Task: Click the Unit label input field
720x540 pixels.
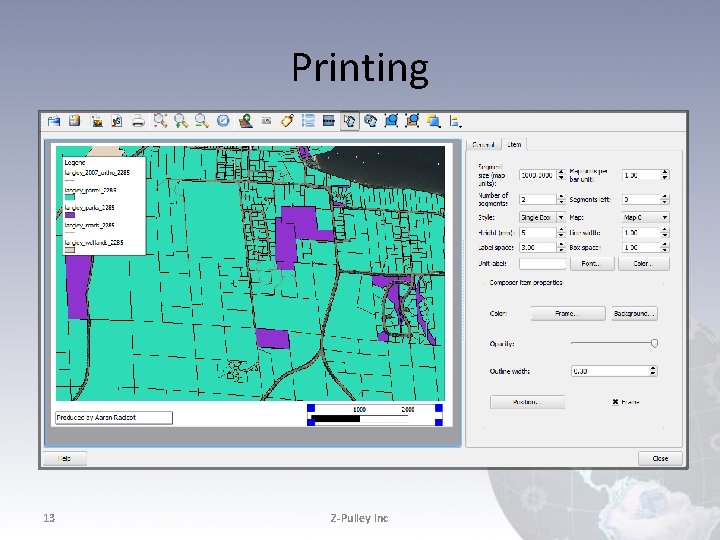Action: click(542, 264)
